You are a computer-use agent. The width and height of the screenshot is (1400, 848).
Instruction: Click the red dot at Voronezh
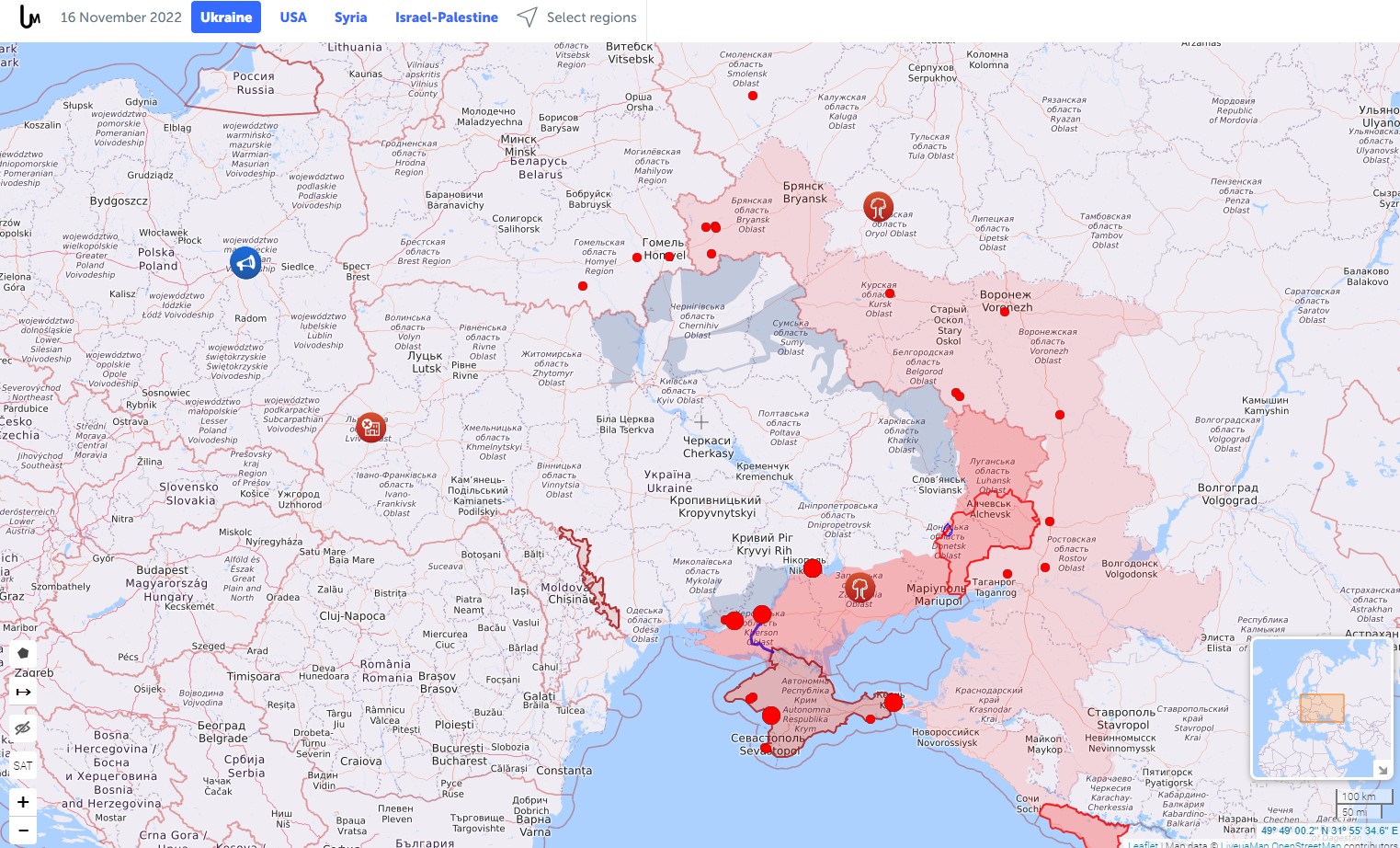tap(1005, 312)
